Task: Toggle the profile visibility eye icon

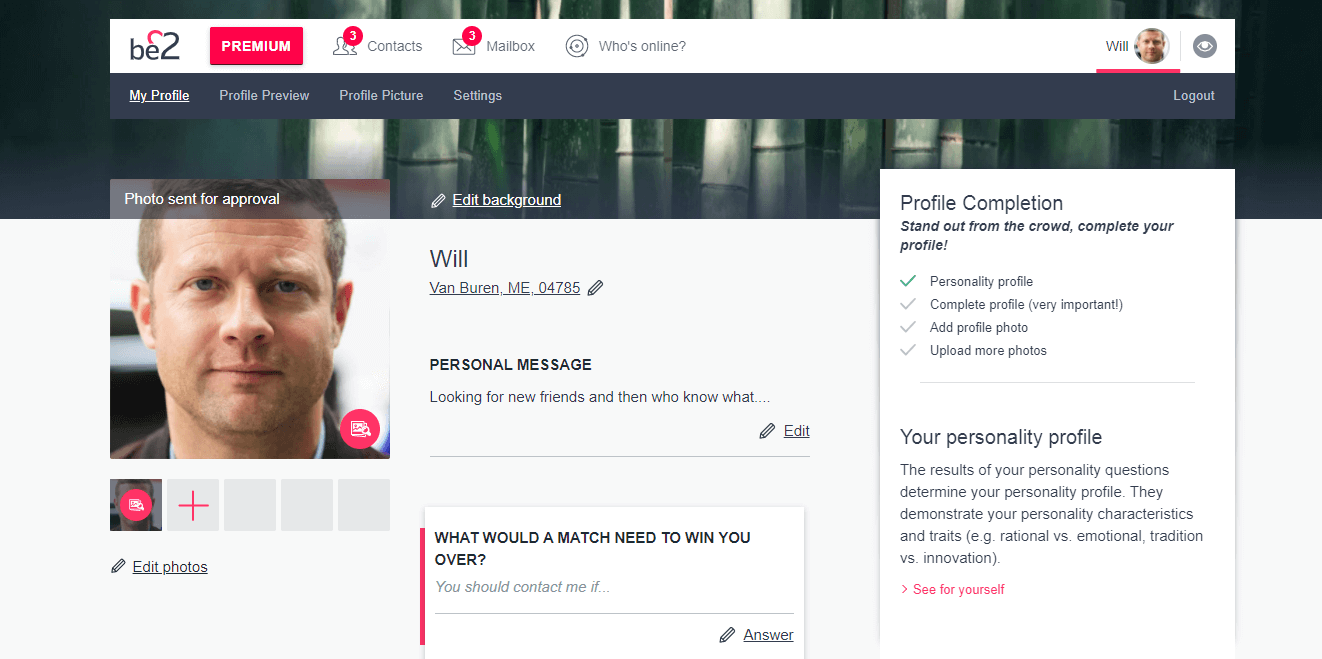Action: 1205,46
